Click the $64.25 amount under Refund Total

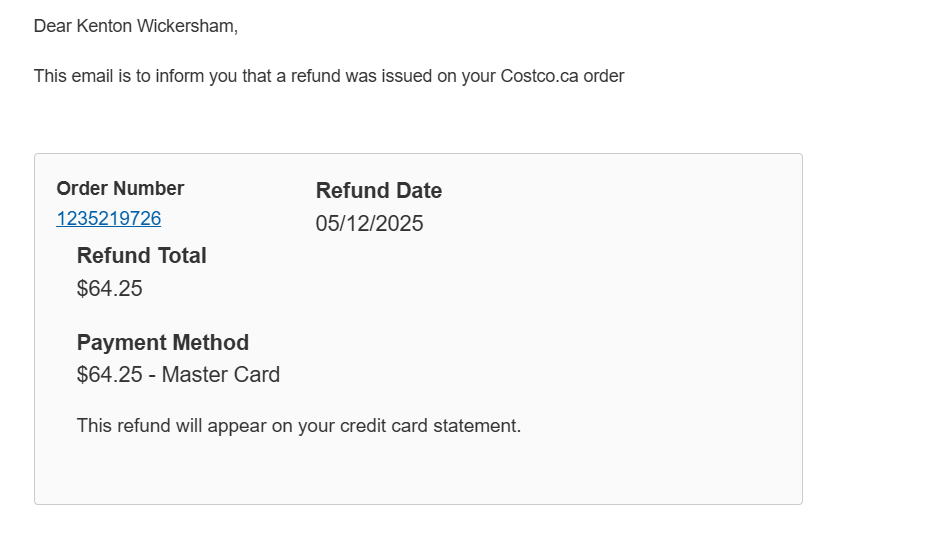[109, 289]
